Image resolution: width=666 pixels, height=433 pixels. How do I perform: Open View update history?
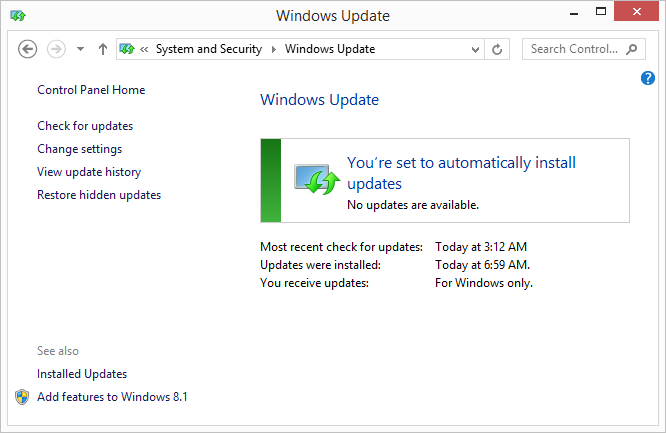[x=89, y=172]
